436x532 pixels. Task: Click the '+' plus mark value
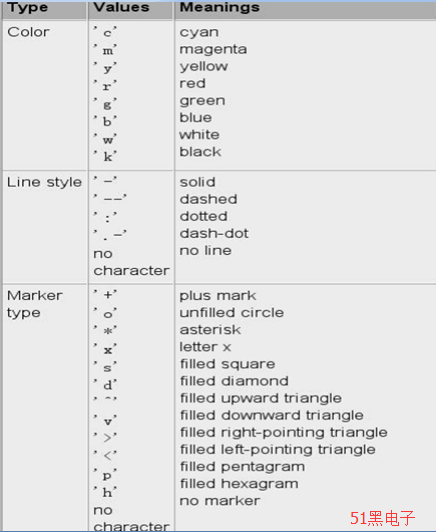[105, 294]
